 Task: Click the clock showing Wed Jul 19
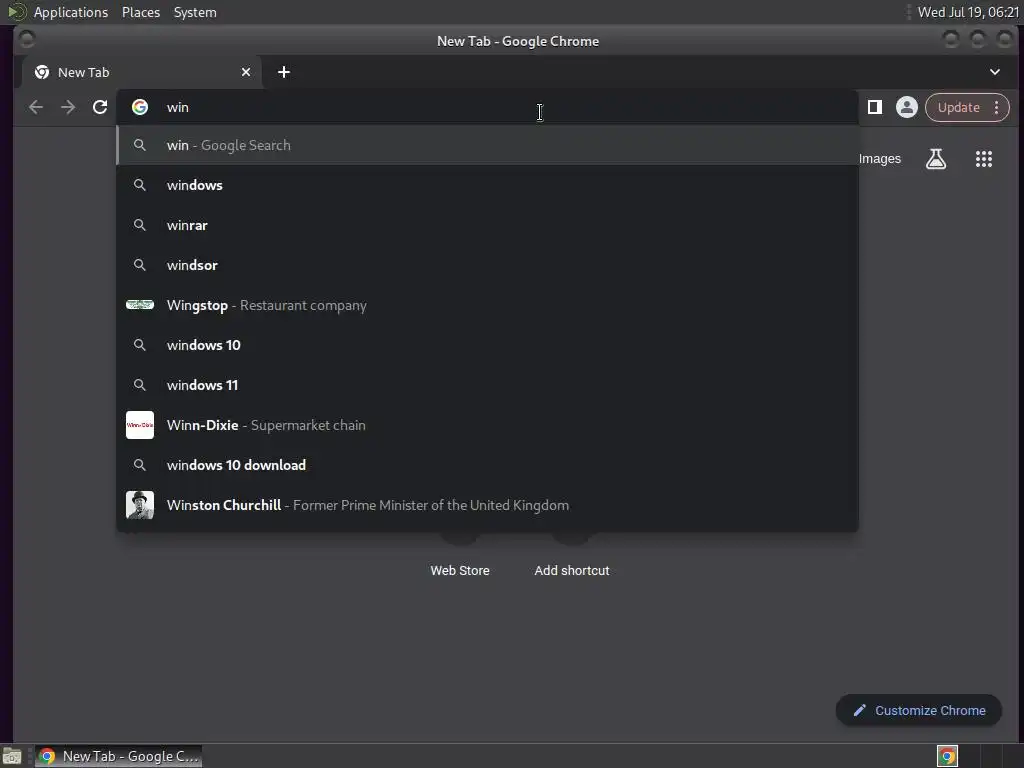968,12
